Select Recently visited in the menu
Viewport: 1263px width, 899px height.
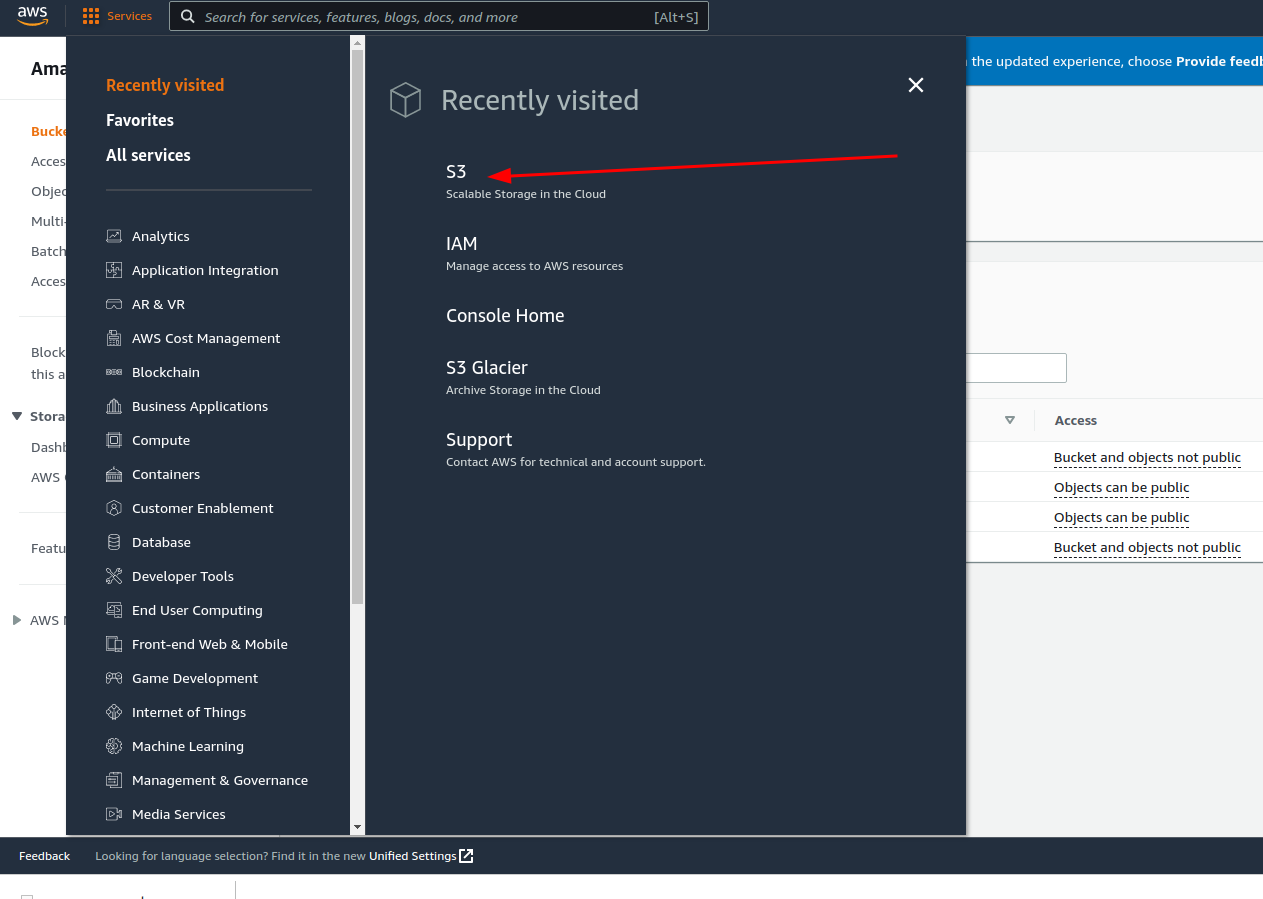coord(165,85)
